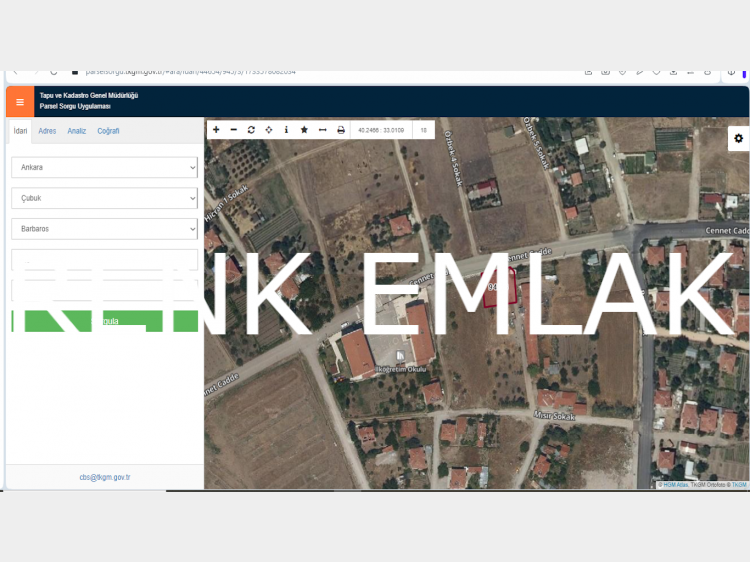Click the red outlined parcel on map
Viewport: 750px width, 562px height.
pos(500,287)
